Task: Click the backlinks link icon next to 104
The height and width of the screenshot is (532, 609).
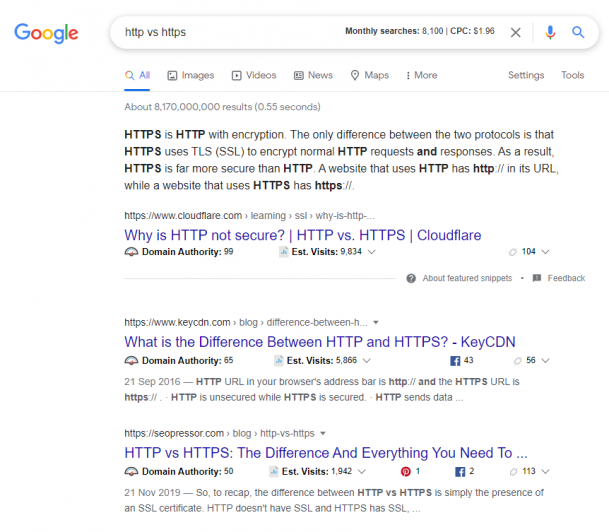Action: 513,252
